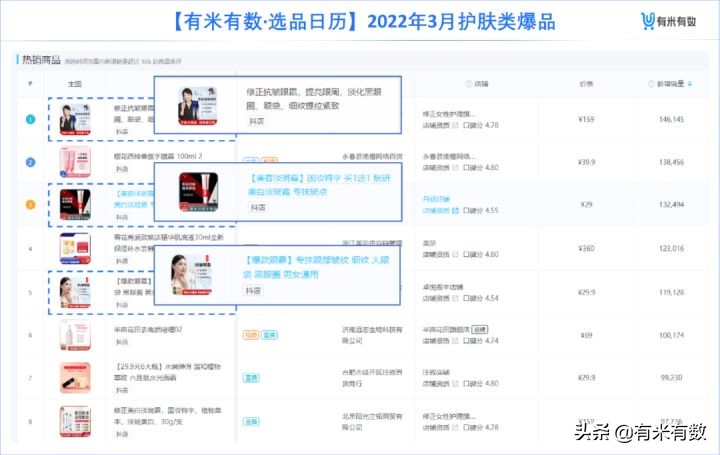720x455 pixels.
Task: Click the orange tag in 半亩花田 row
Action: click(x=251, y=335)
